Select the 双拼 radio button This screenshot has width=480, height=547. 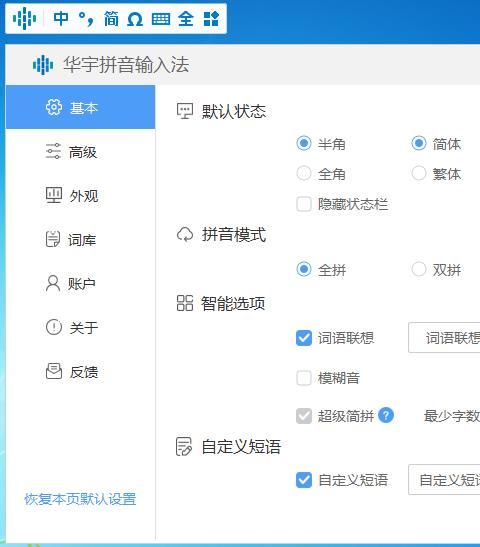419,269
